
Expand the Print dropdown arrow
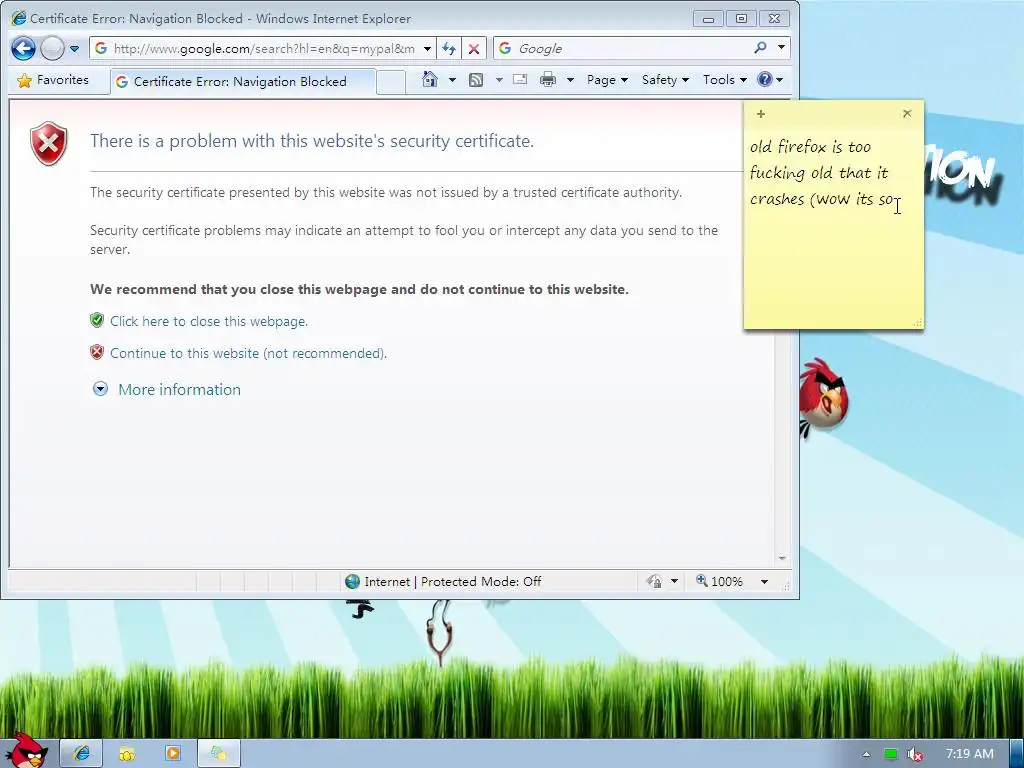pyautogui.click(x=570, y=80)
